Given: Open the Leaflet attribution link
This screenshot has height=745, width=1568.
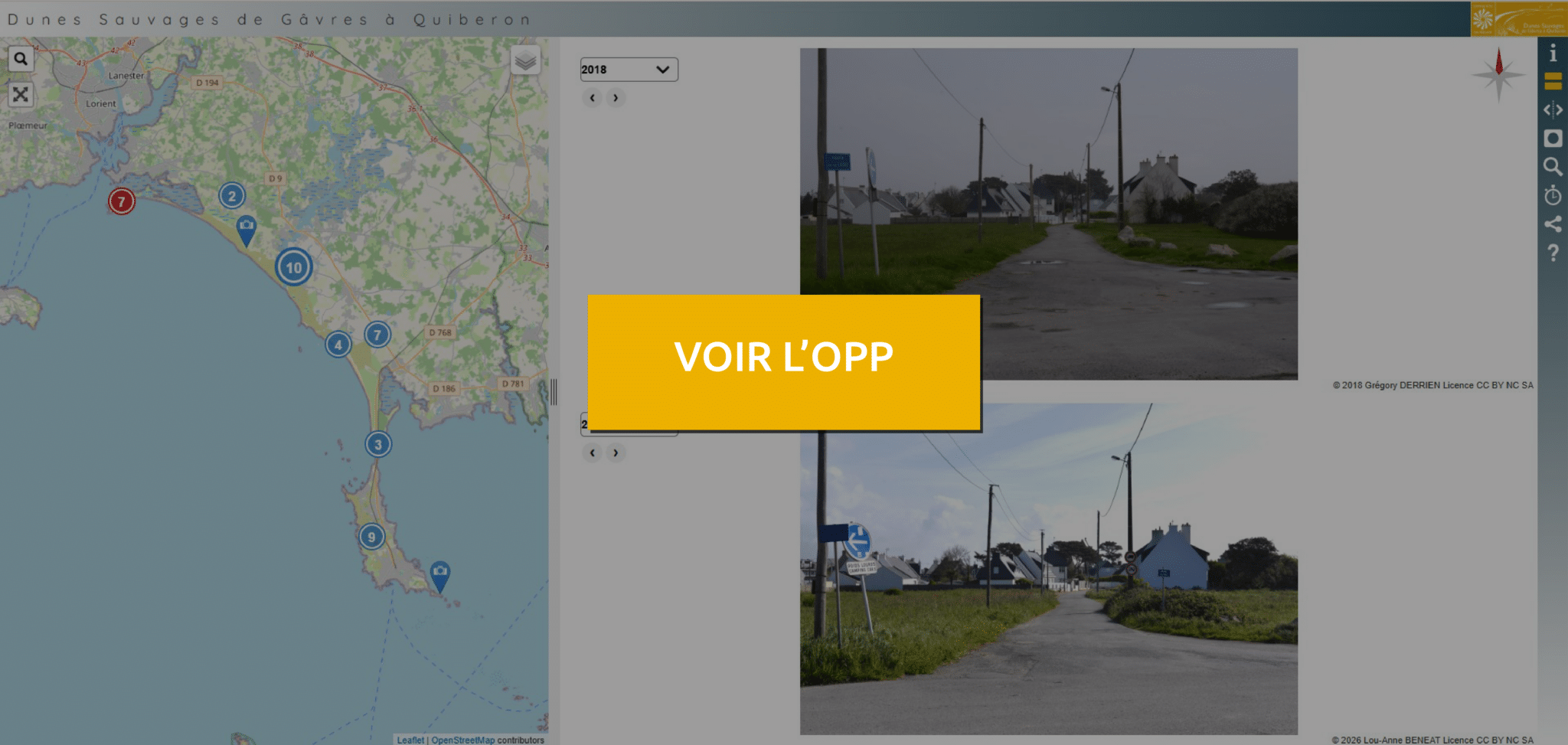Looking at the screenshot, I should tap(410, 740).
